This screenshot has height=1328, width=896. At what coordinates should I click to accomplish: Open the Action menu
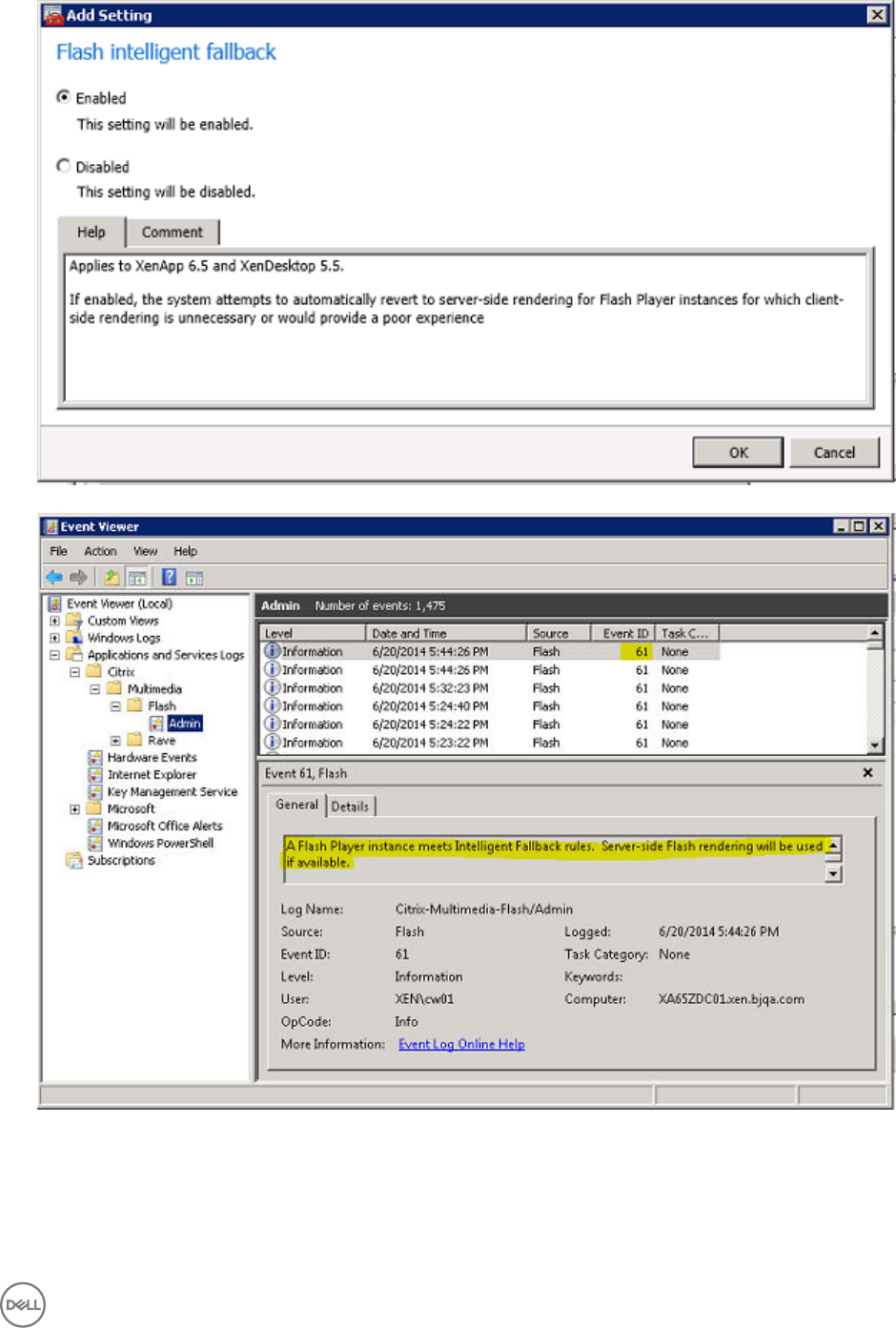click(x=100, y=551)
